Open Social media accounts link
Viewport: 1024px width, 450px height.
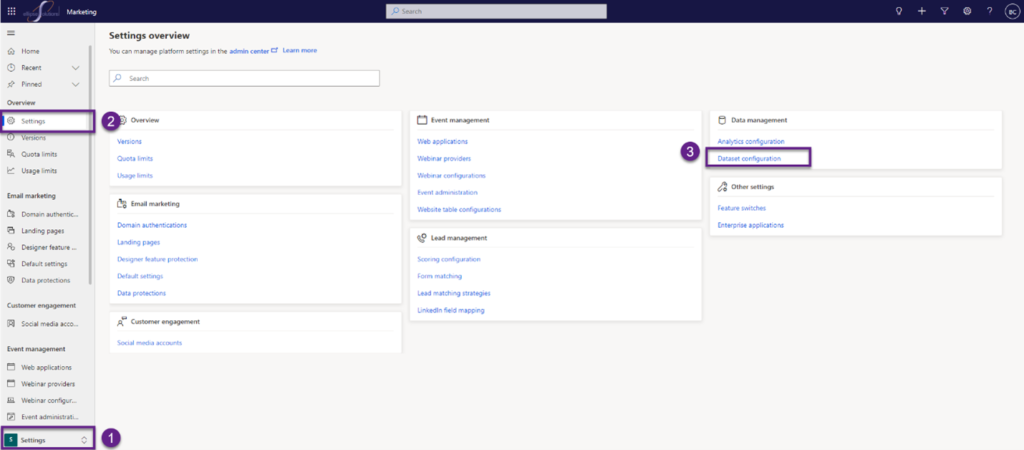pos(150,343)
